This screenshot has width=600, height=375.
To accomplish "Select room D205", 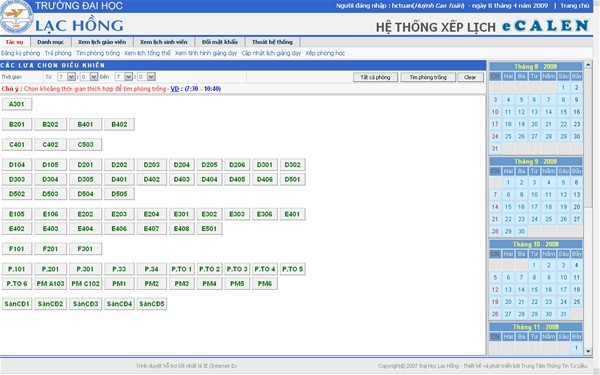I will click(x=209, y=165).
